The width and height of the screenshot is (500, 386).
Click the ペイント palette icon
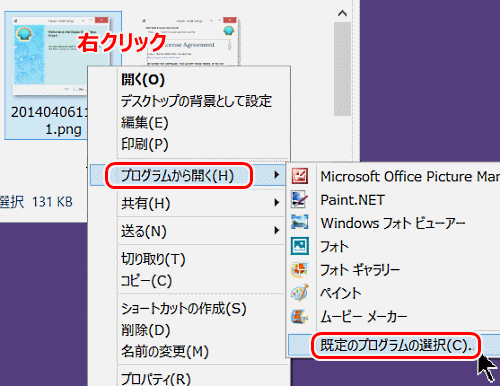[300, 293]
